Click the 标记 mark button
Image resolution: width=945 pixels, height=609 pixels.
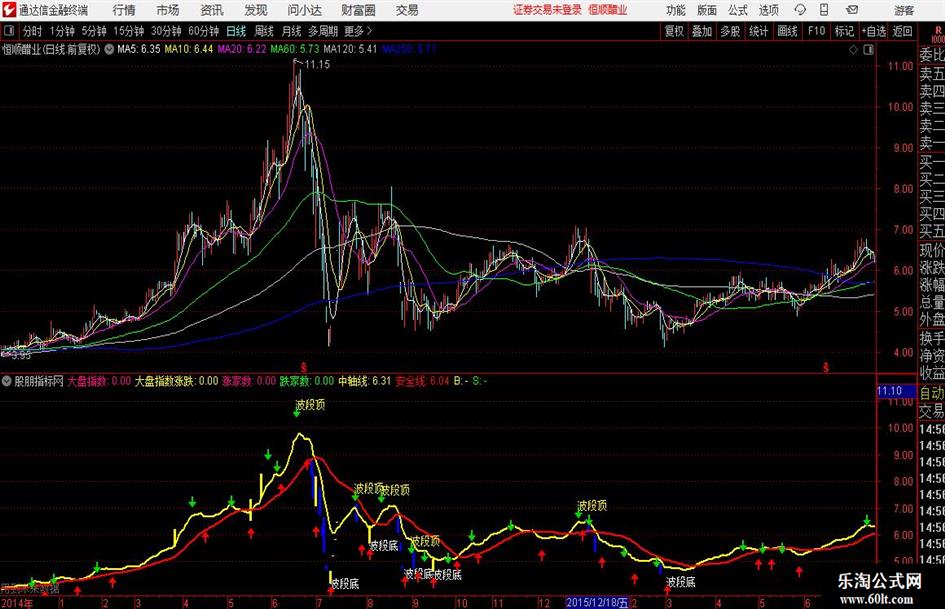tap(844, 31)
